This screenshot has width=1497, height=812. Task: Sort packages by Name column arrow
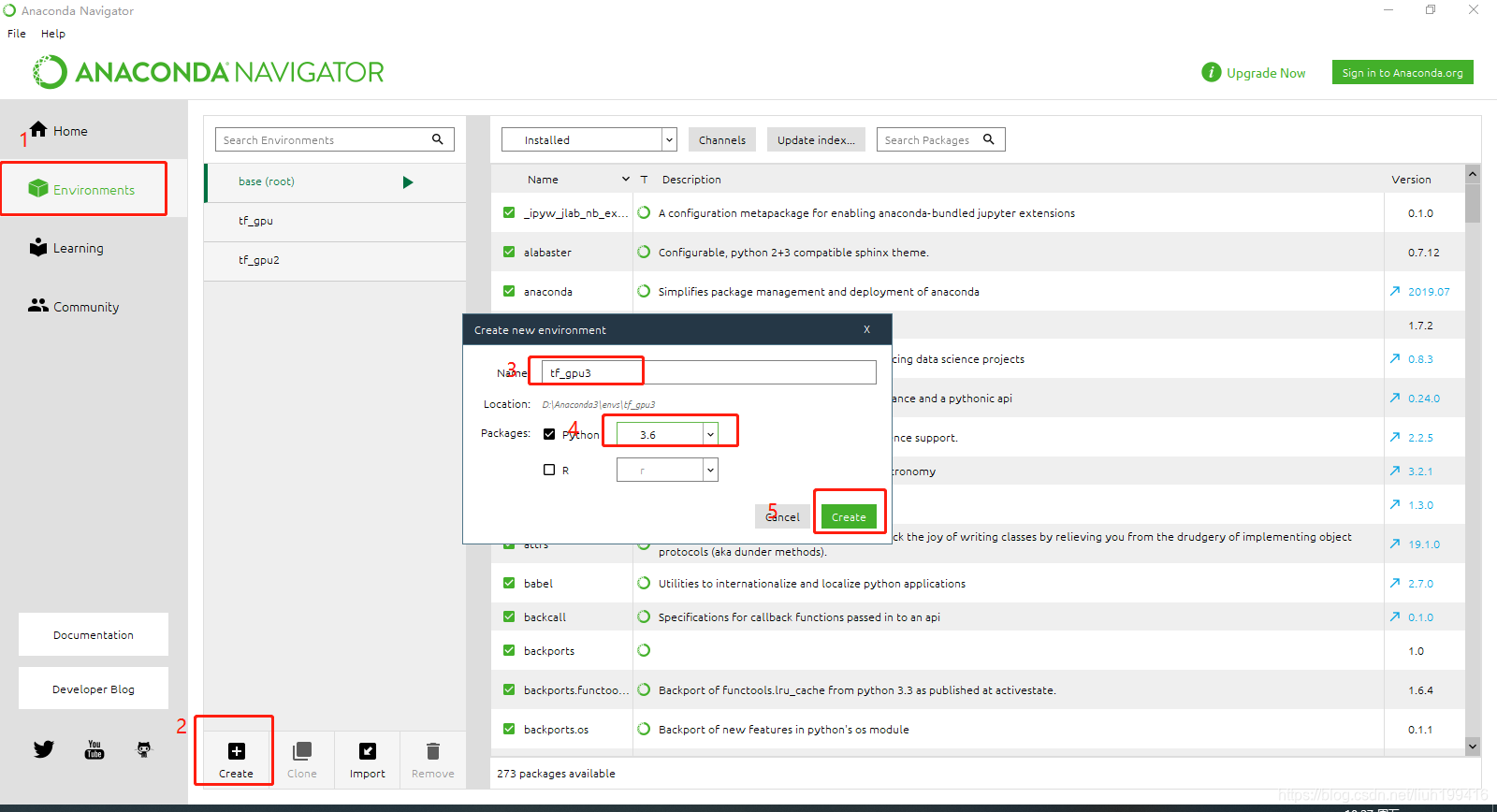(626, 179)
